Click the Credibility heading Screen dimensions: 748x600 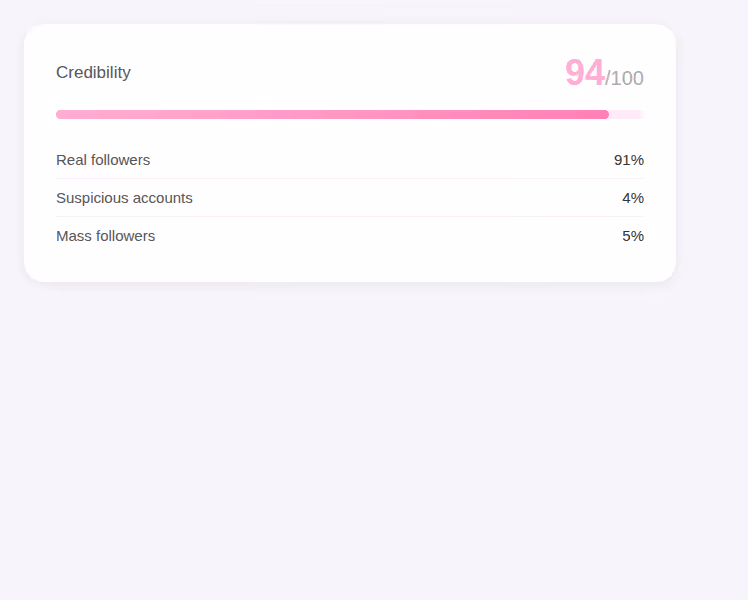(93, 72)
